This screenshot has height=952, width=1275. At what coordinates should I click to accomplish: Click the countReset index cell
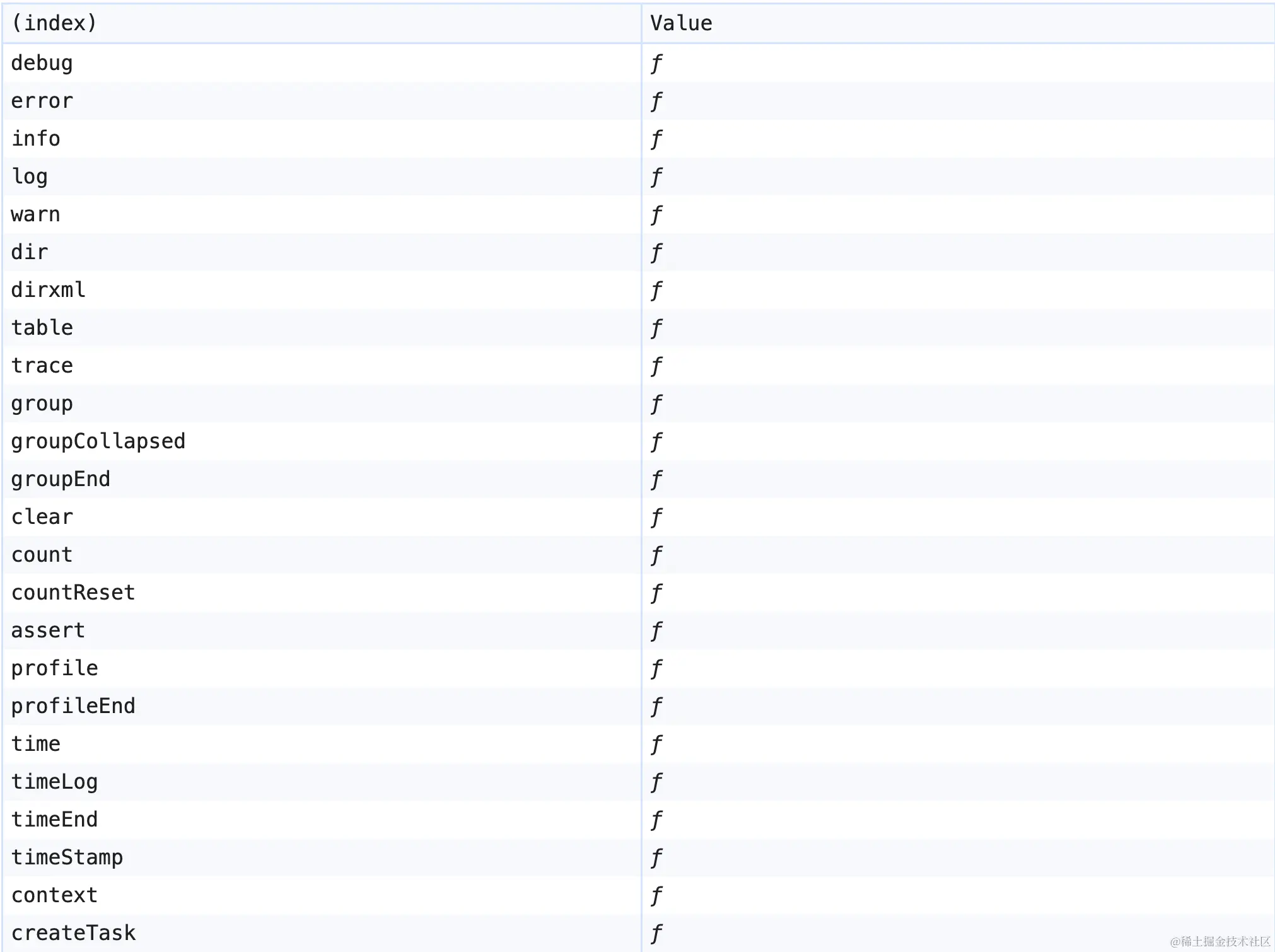tap(73, 593)
